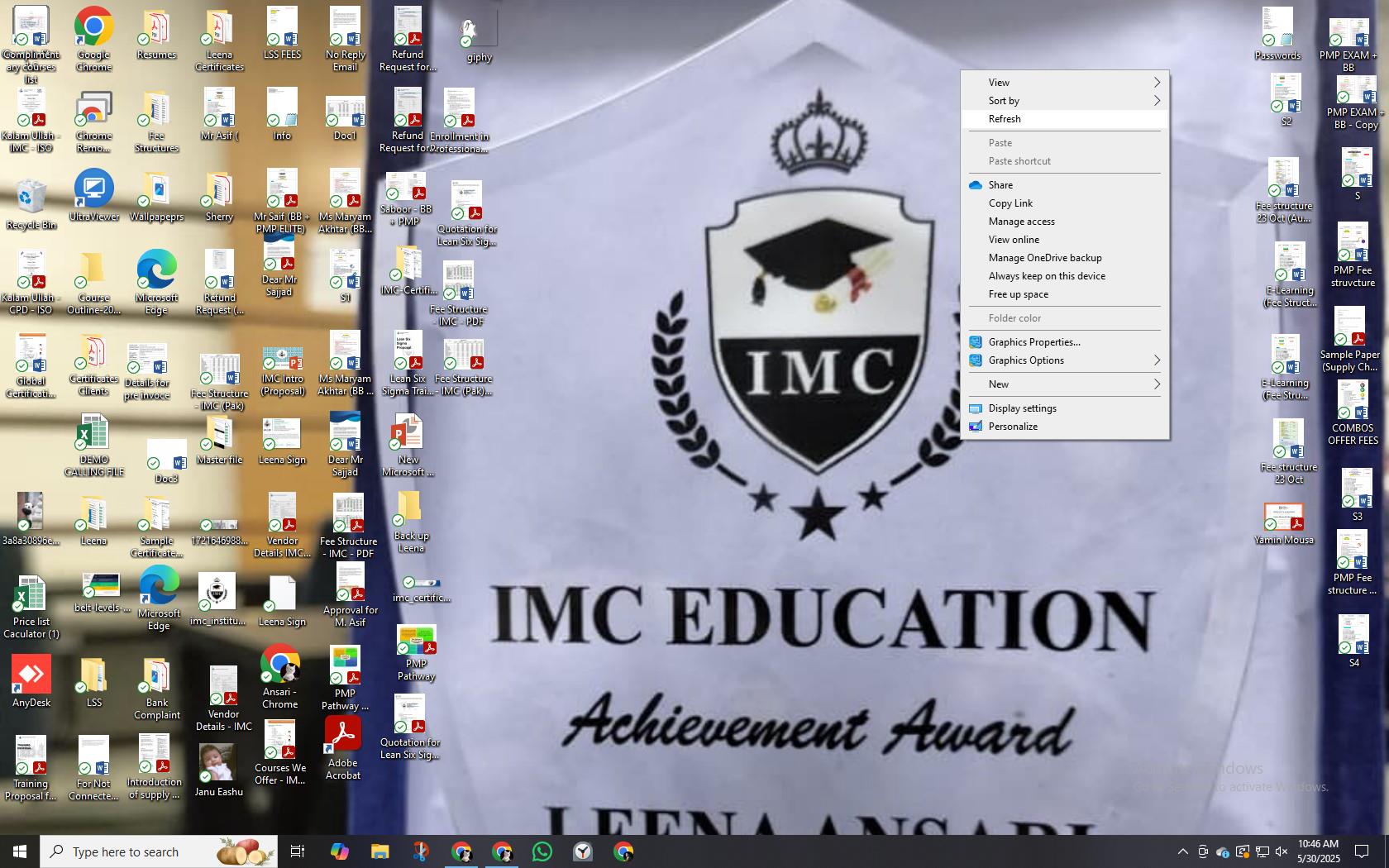This screenshot has height=868, width=1389.
Task: Select the Passwords file on desktop
Action: point(1277,35)
